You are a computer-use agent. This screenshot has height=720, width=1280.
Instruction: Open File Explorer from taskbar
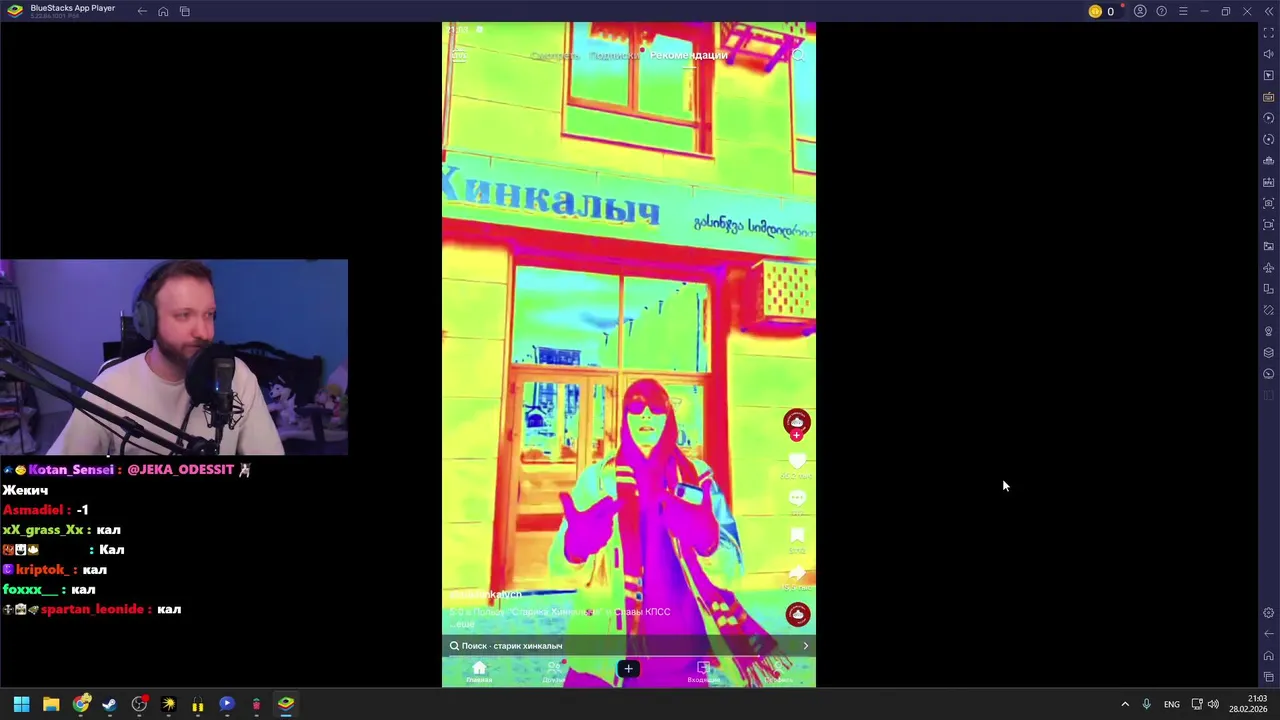(51, 704)
